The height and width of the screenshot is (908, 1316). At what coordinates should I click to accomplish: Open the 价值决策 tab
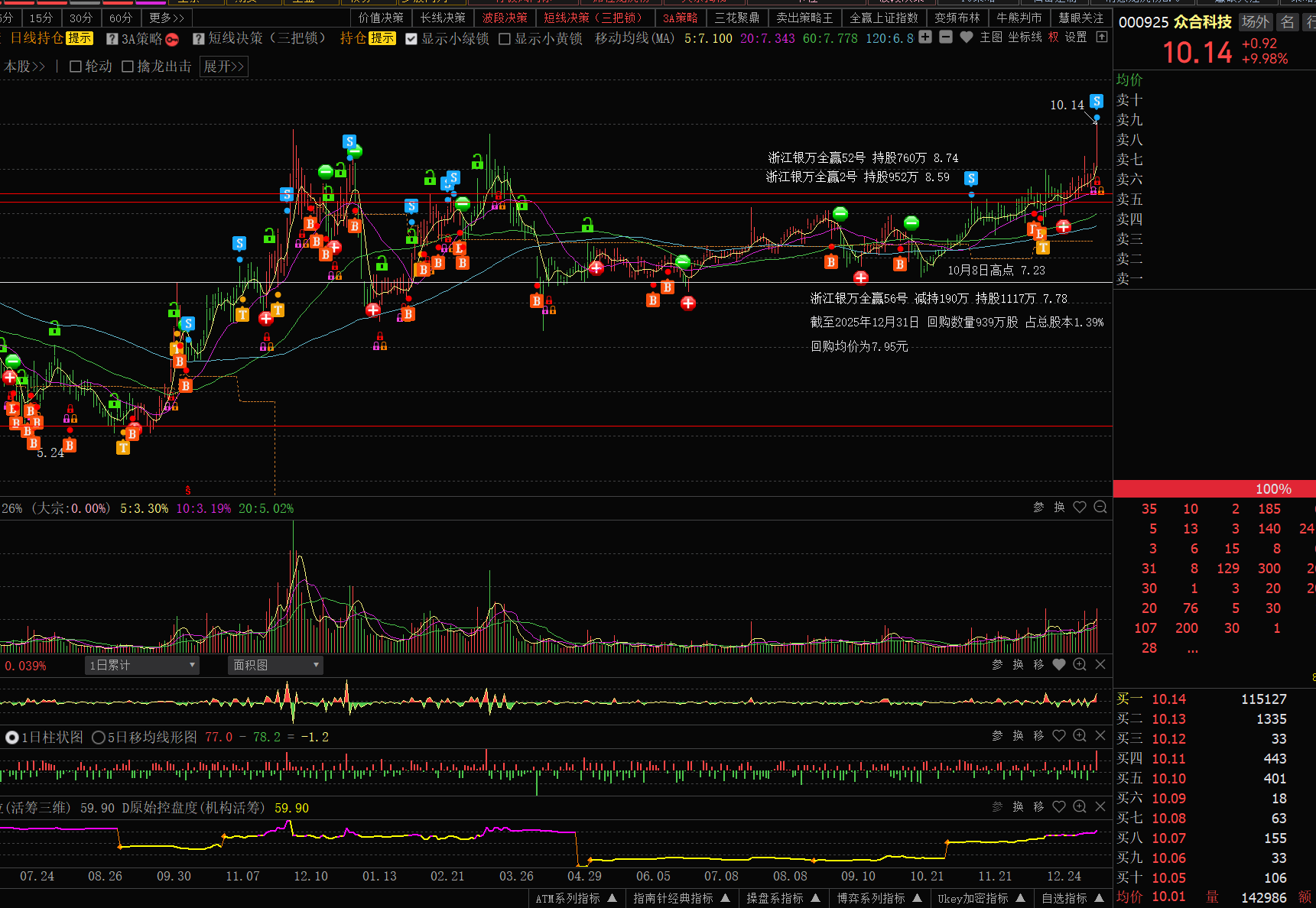click(381, 18)
